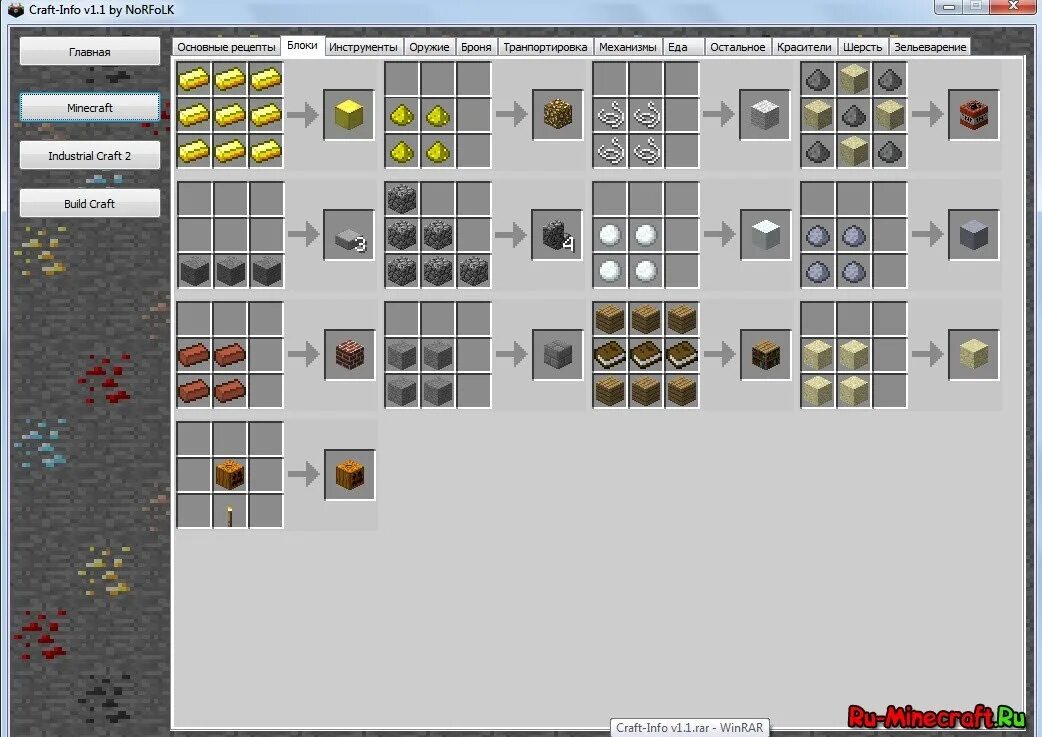The width and height of the screenshot is (1042, 737).
Task: Click the snow block result icon
Action: tap(766, 235)
